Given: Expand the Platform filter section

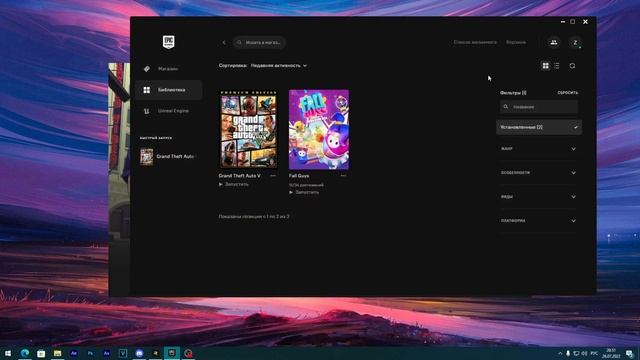Looking at the screenshot, I should (539, 221).
